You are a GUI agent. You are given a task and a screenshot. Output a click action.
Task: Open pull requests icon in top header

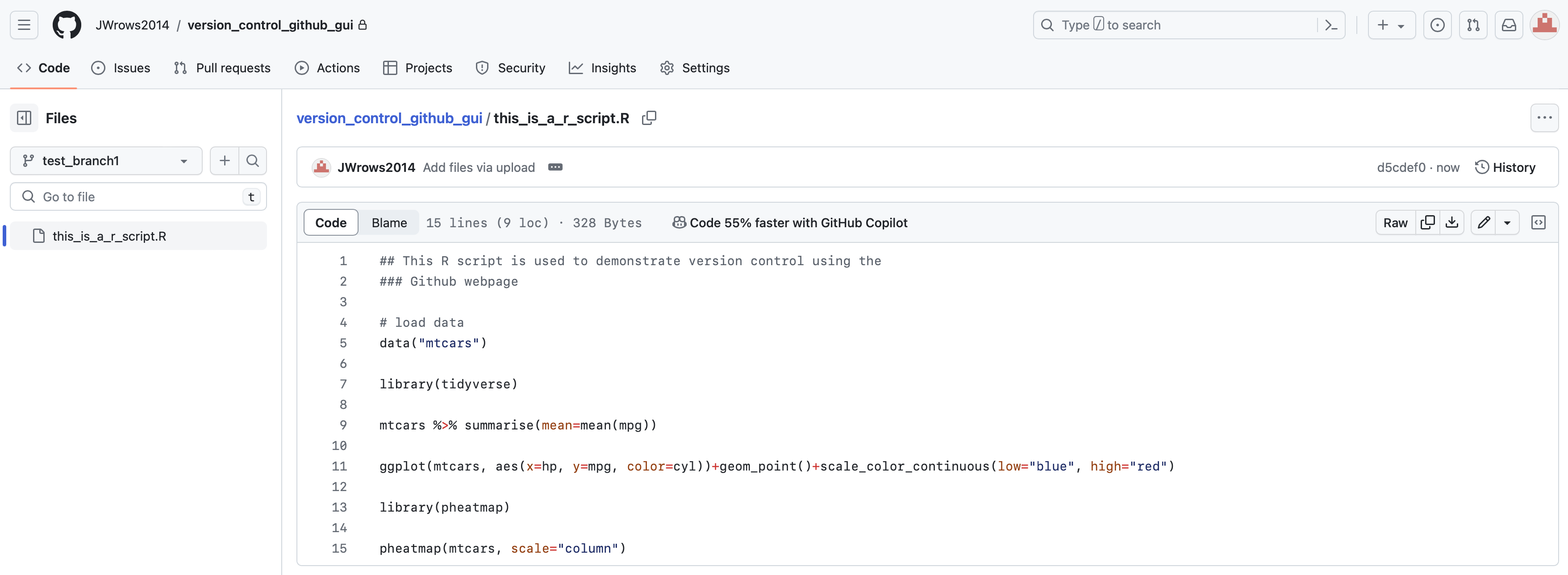(1473, 25)
